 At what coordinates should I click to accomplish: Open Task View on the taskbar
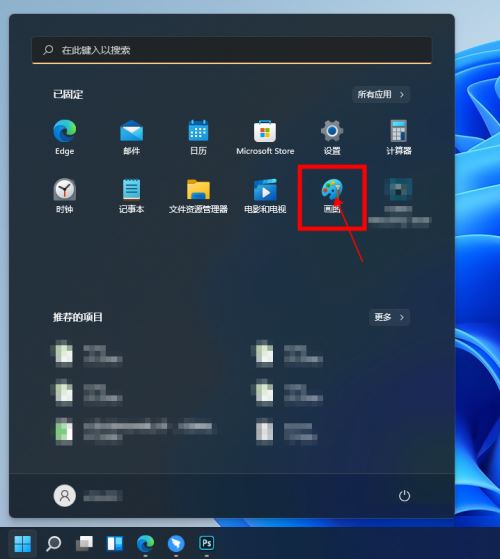point(84,543)
